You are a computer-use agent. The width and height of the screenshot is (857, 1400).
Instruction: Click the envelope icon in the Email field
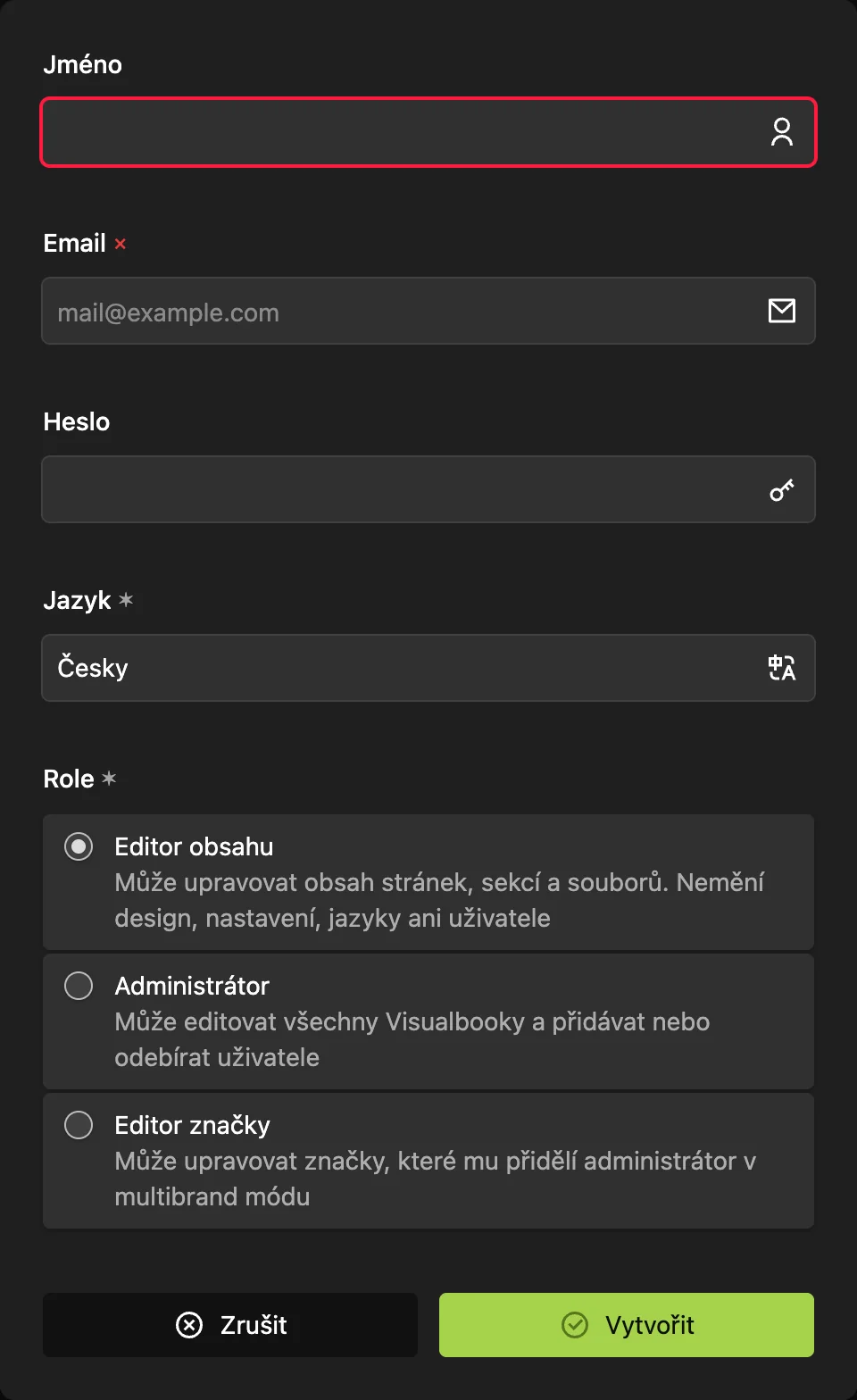coord(782,311)
